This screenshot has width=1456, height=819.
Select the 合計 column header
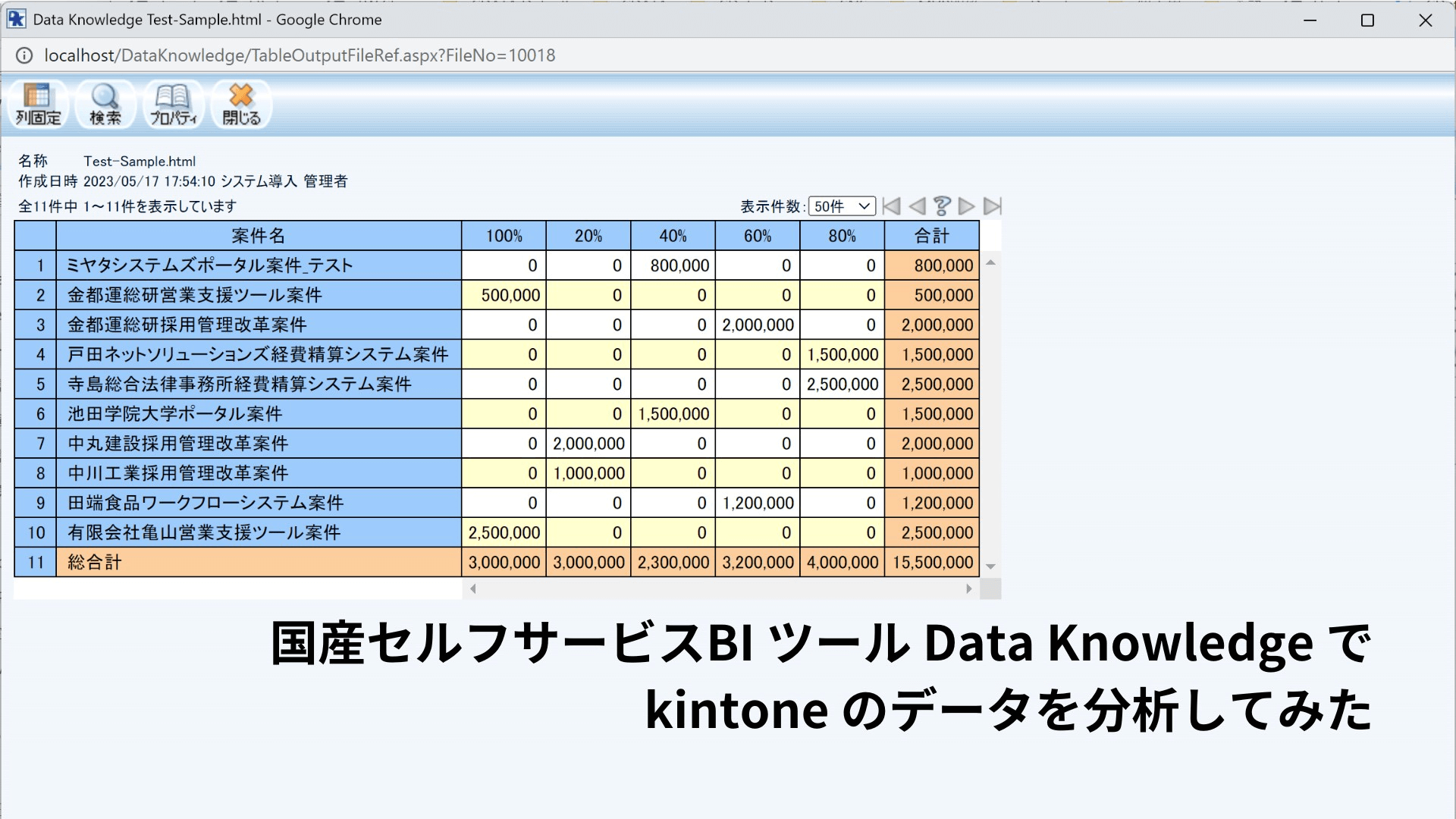point(931,236)
